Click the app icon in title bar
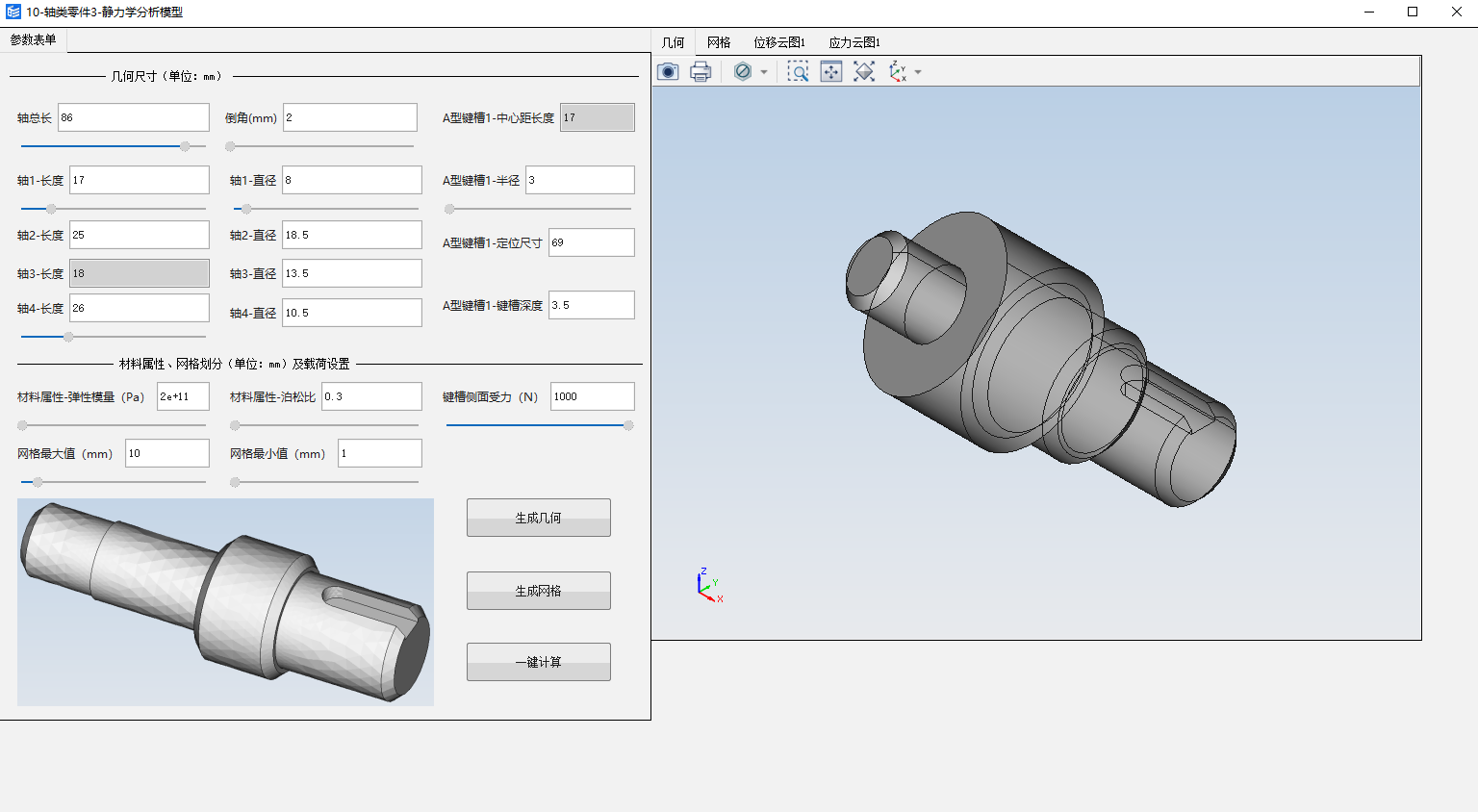Image resolution: width=1478 pixels, height=812 pixels. (13, 13)
